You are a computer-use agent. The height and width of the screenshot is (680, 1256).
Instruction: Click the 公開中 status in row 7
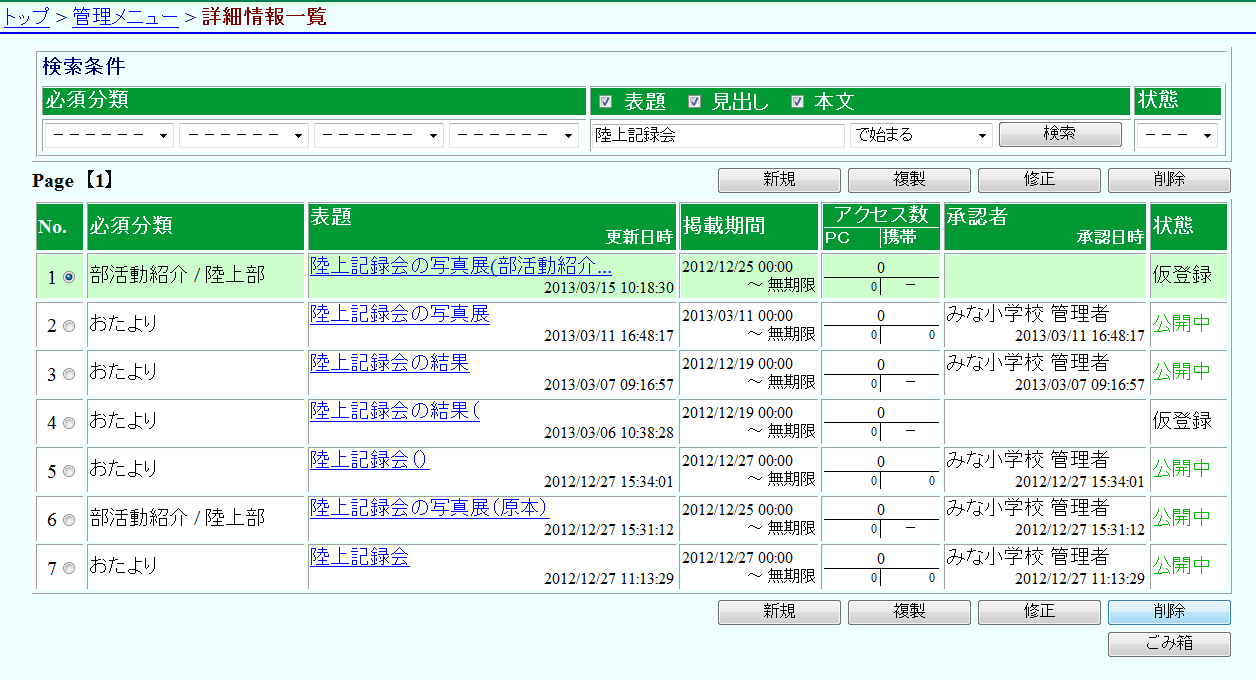click(1182, 566)
